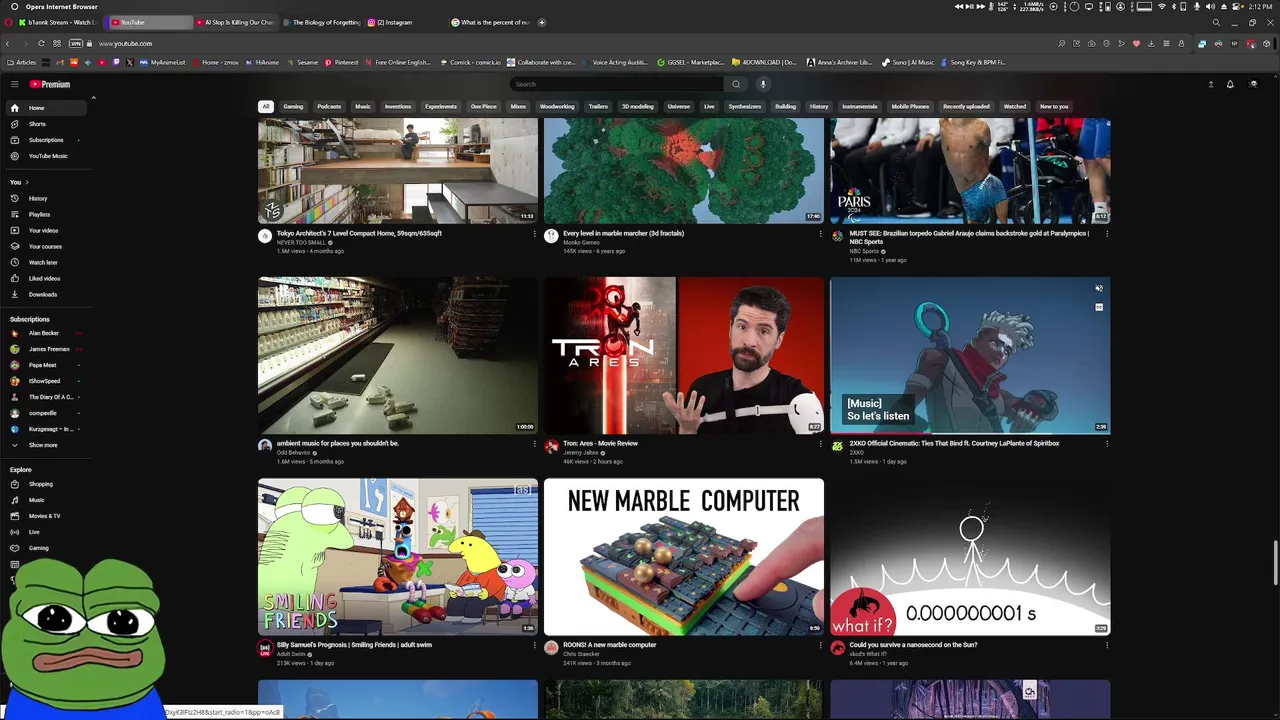Open options menu for Smiling Friends video
The width and height of the screenshot is (1280, 720).
coord(535,646)
